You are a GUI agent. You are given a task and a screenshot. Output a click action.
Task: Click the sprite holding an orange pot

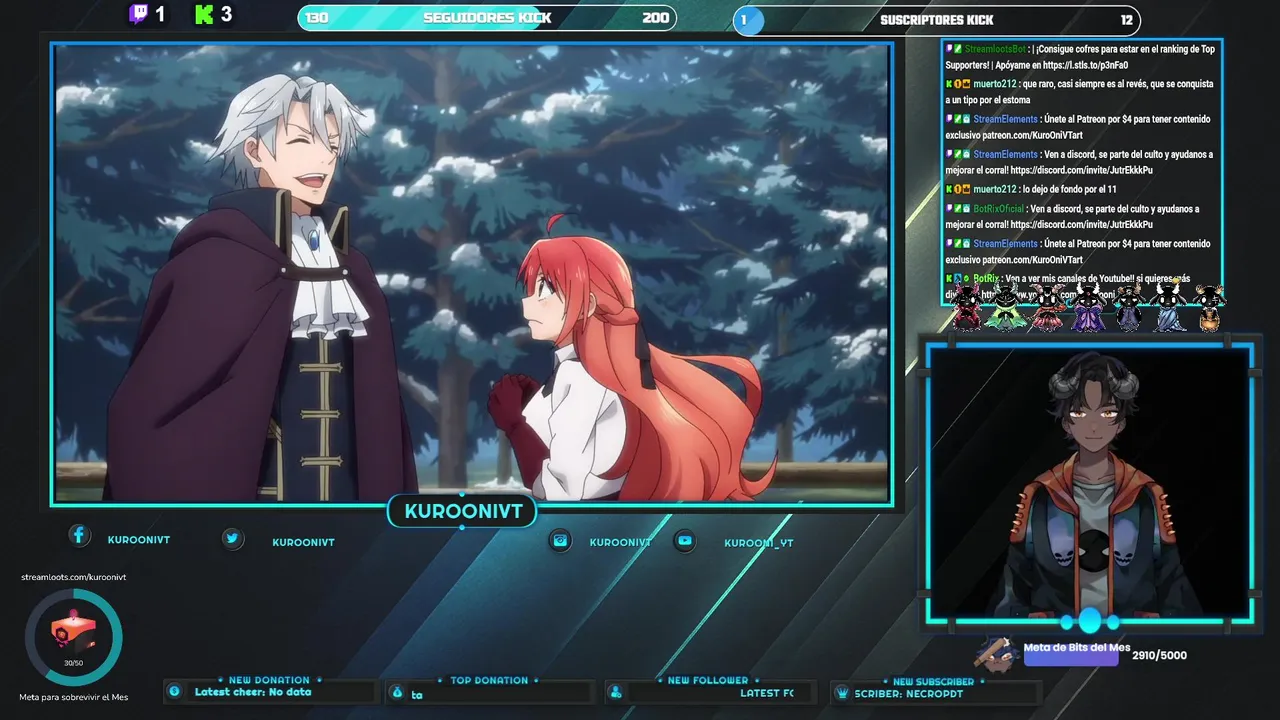tap(1210, 307)
